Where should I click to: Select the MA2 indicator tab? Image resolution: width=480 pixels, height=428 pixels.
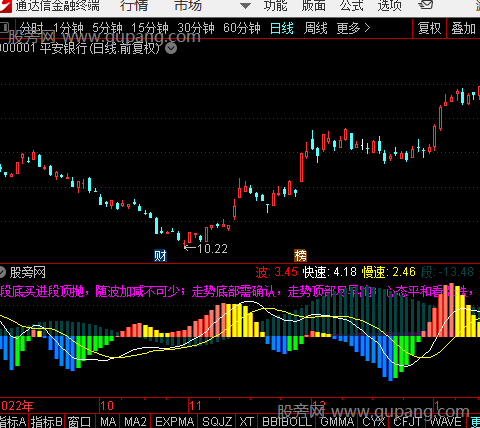(135, 422)
